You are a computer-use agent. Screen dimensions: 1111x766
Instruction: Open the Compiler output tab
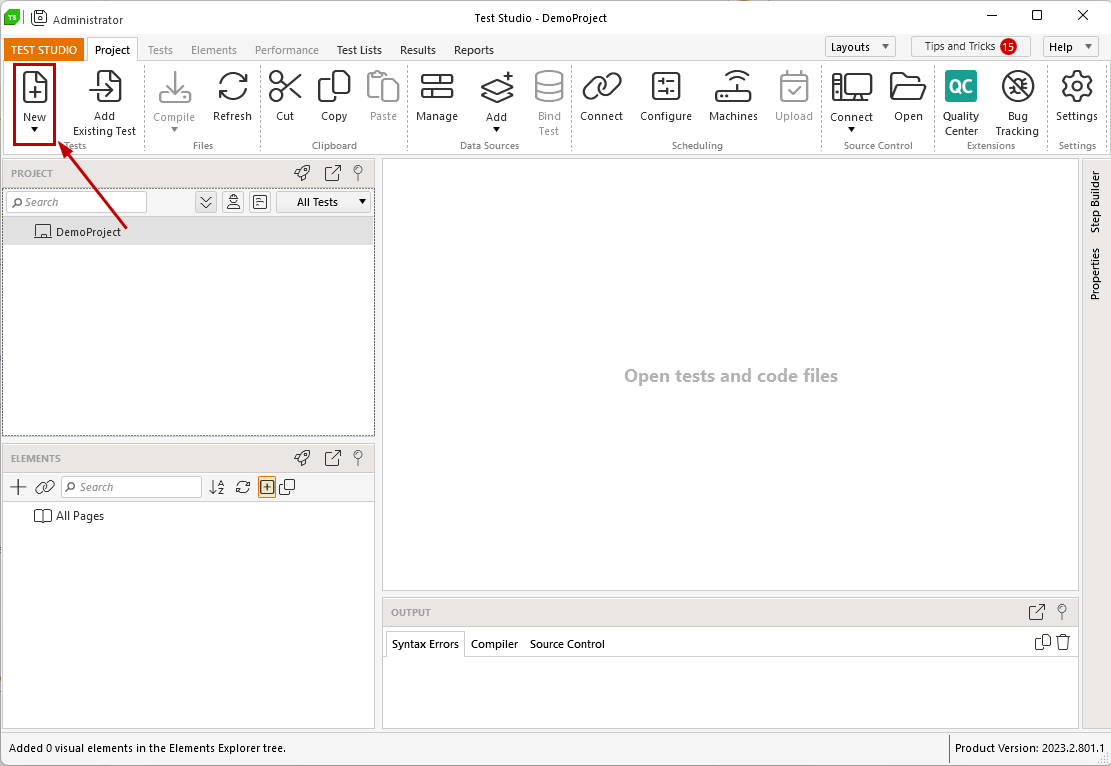click(x=495, y=644)
